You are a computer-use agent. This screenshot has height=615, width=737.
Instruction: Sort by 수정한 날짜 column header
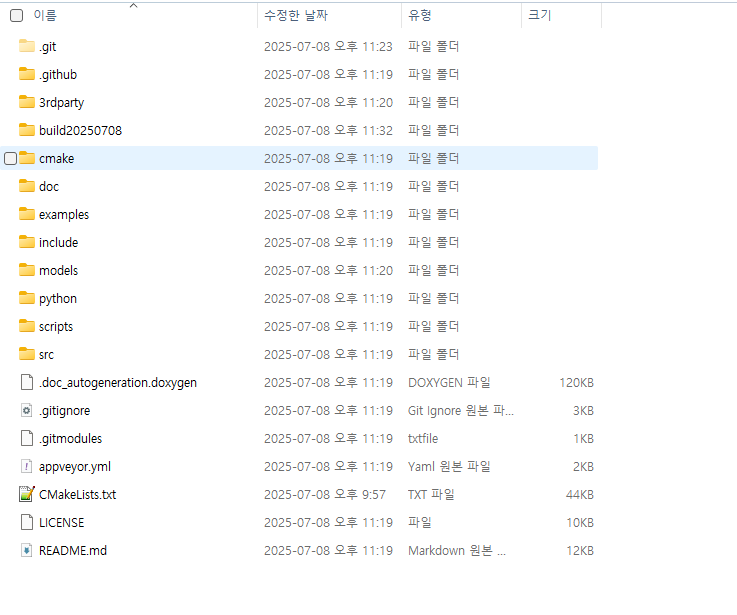point(296,16)
